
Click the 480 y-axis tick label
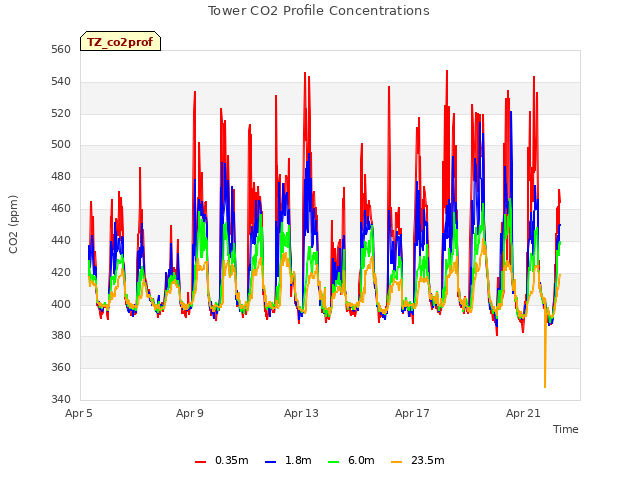click(x=61, y=177)
